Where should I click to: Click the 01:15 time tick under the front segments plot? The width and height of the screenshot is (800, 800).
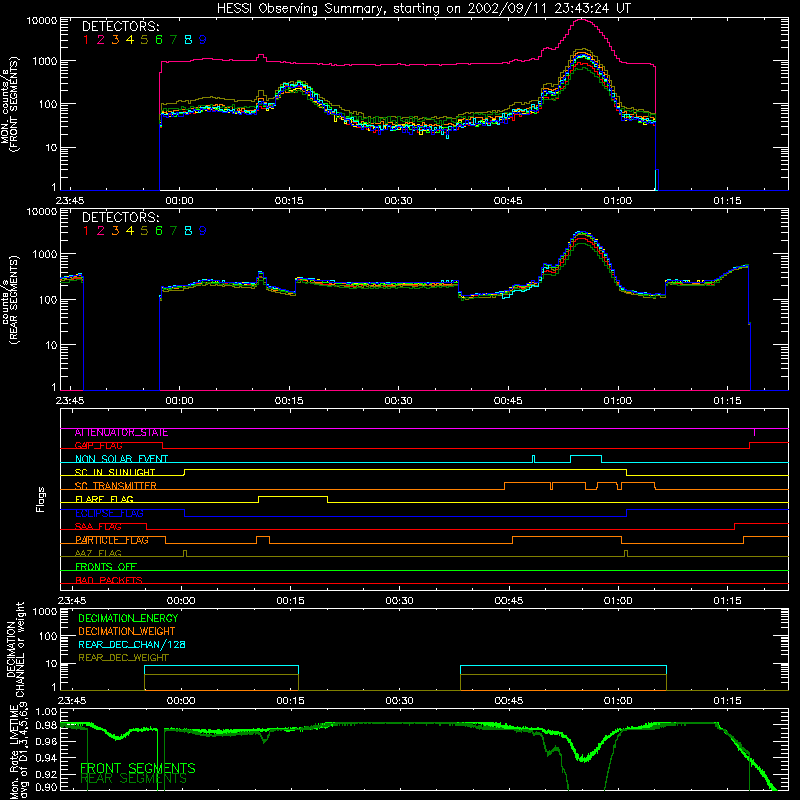point(728,201)
